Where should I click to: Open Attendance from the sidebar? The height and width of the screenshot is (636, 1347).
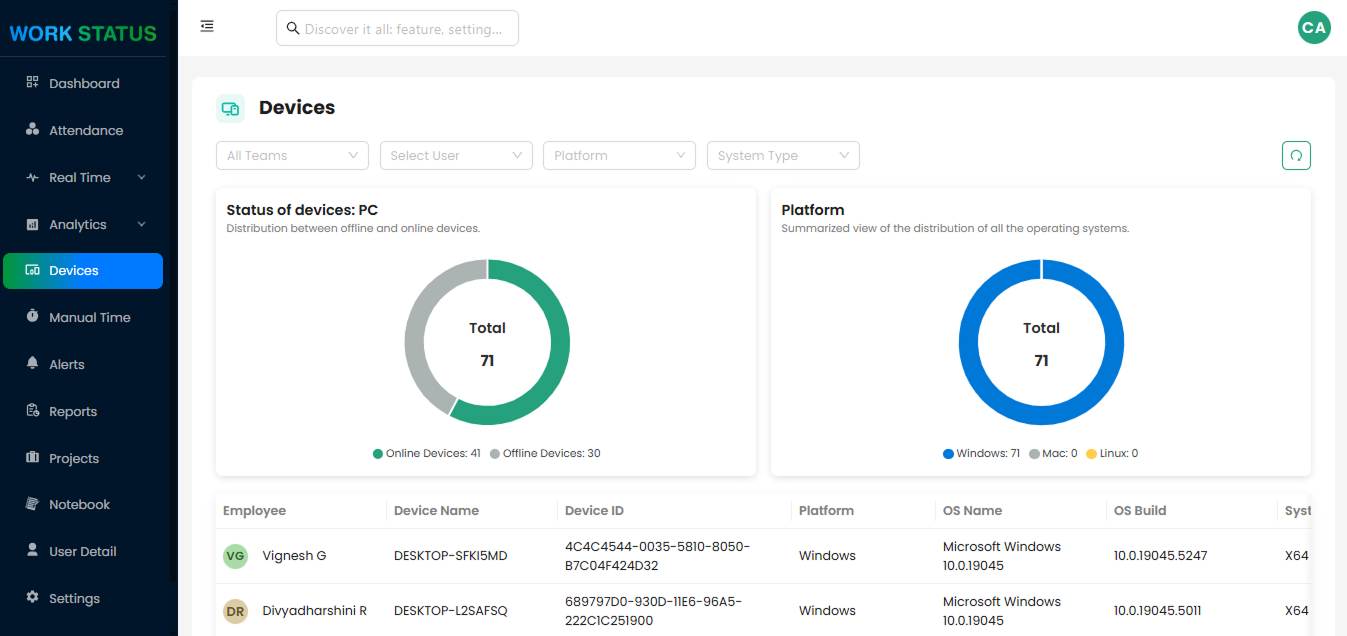click(x=83, y=130)
